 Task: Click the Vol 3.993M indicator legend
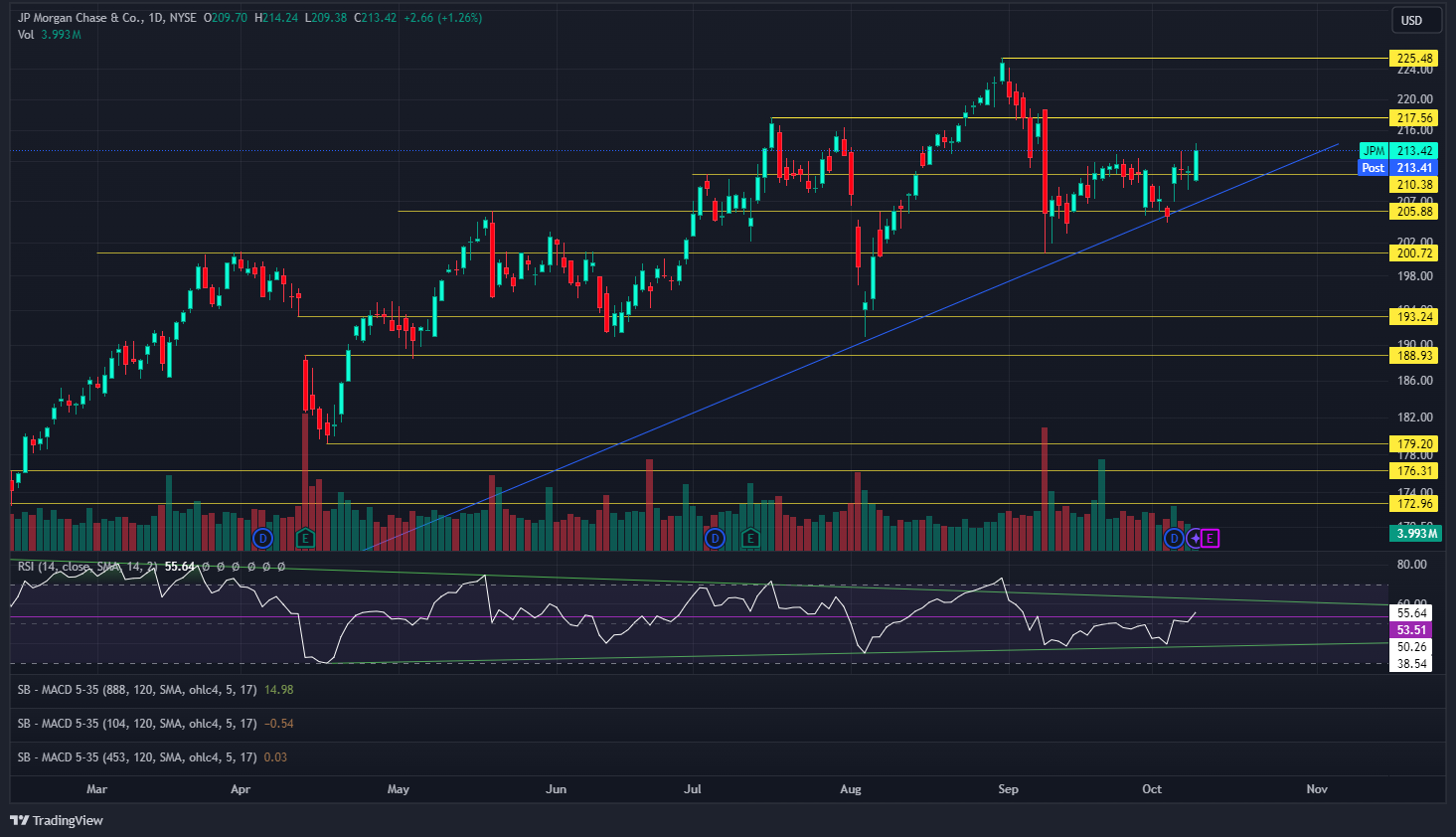pos(49,35)
